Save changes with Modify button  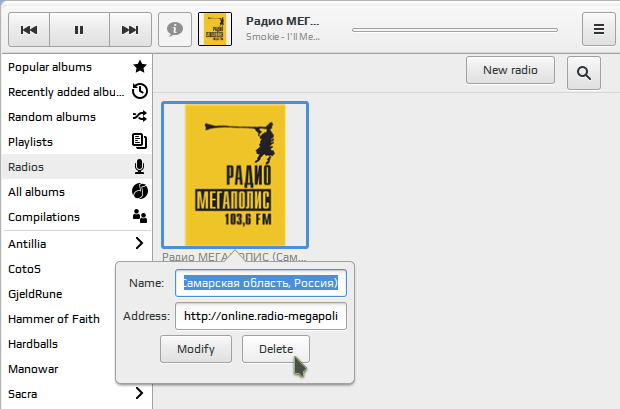click(x=196, y=349)
